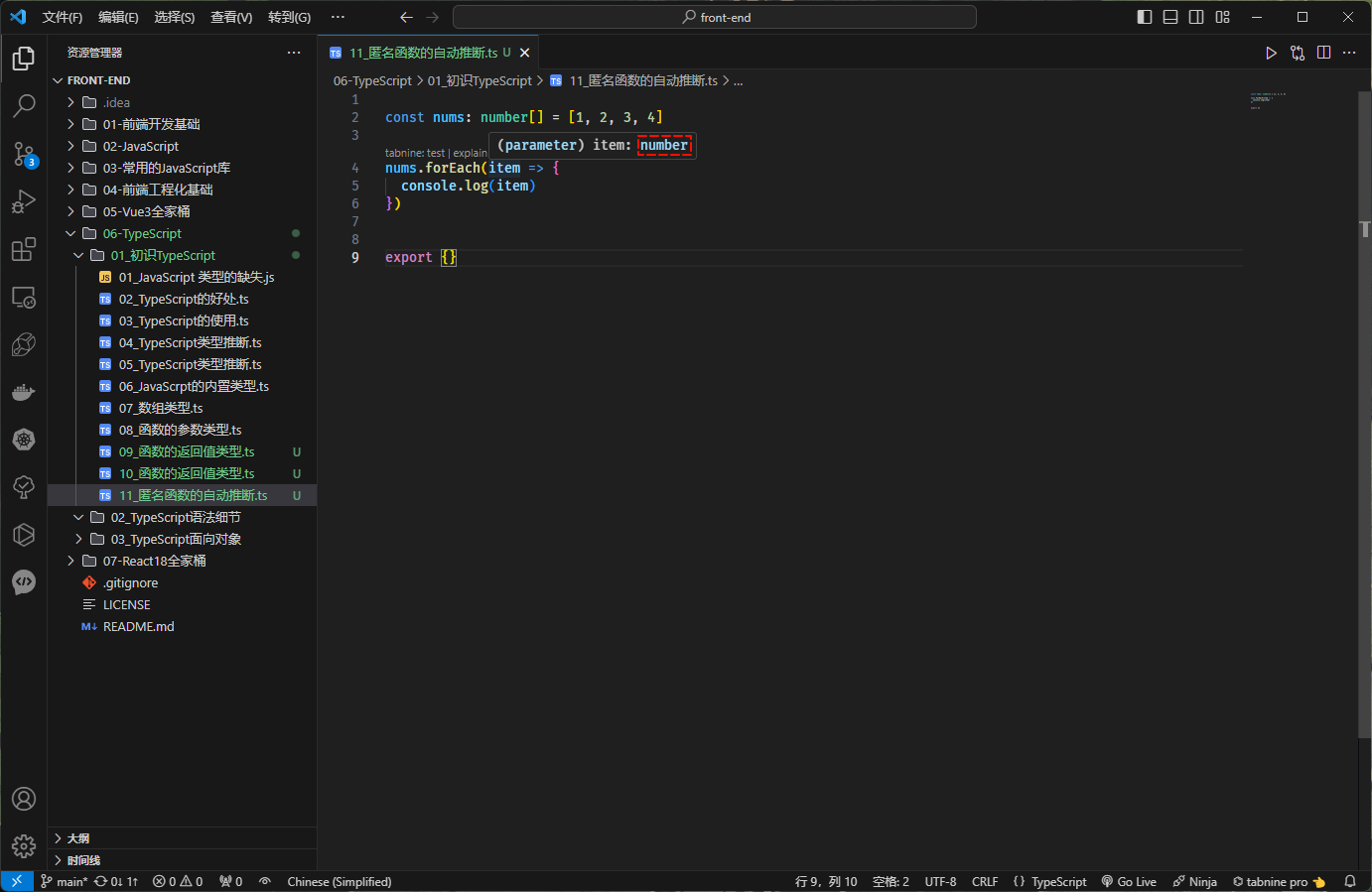Open Source Control view with 3 changes
Screen dimensions: 1372x892
click(x=24, y=153)
